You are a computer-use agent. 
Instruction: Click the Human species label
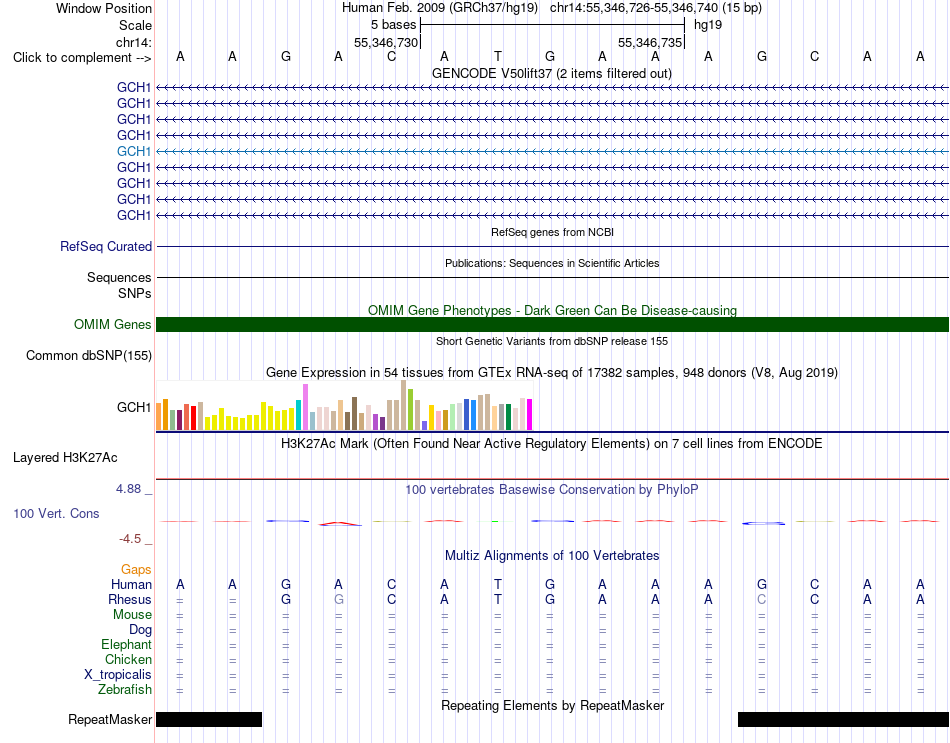[131, 584]
